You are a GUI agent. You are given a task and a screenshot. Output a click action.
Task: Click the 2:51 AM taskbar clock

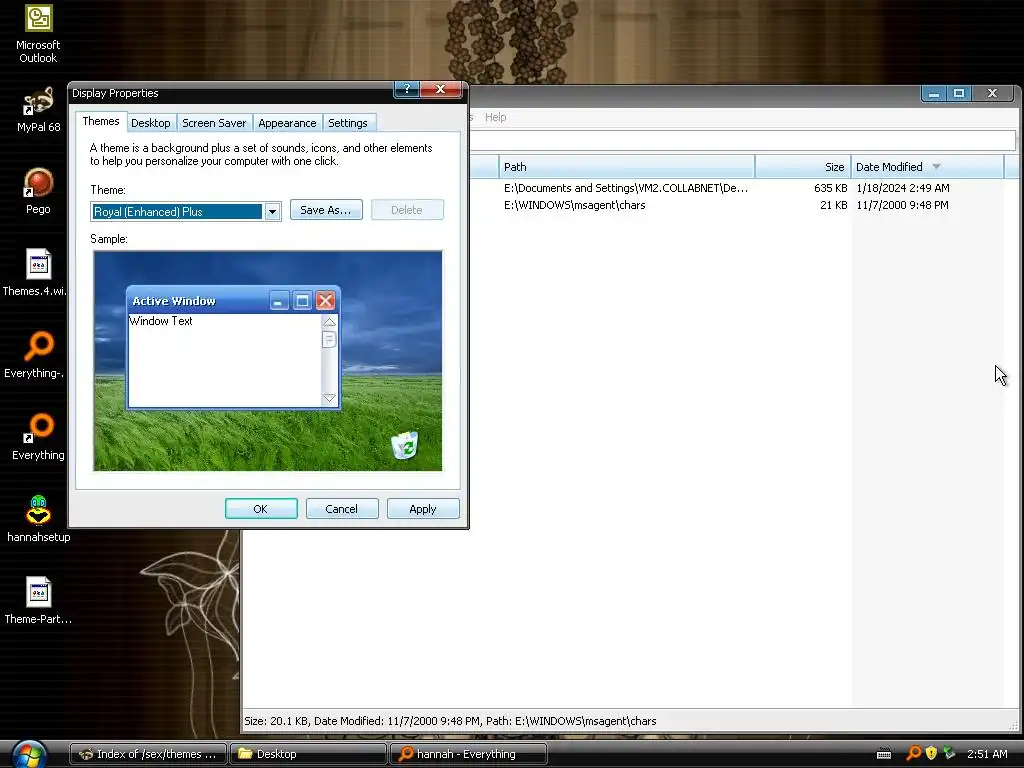tap(987, 754)
